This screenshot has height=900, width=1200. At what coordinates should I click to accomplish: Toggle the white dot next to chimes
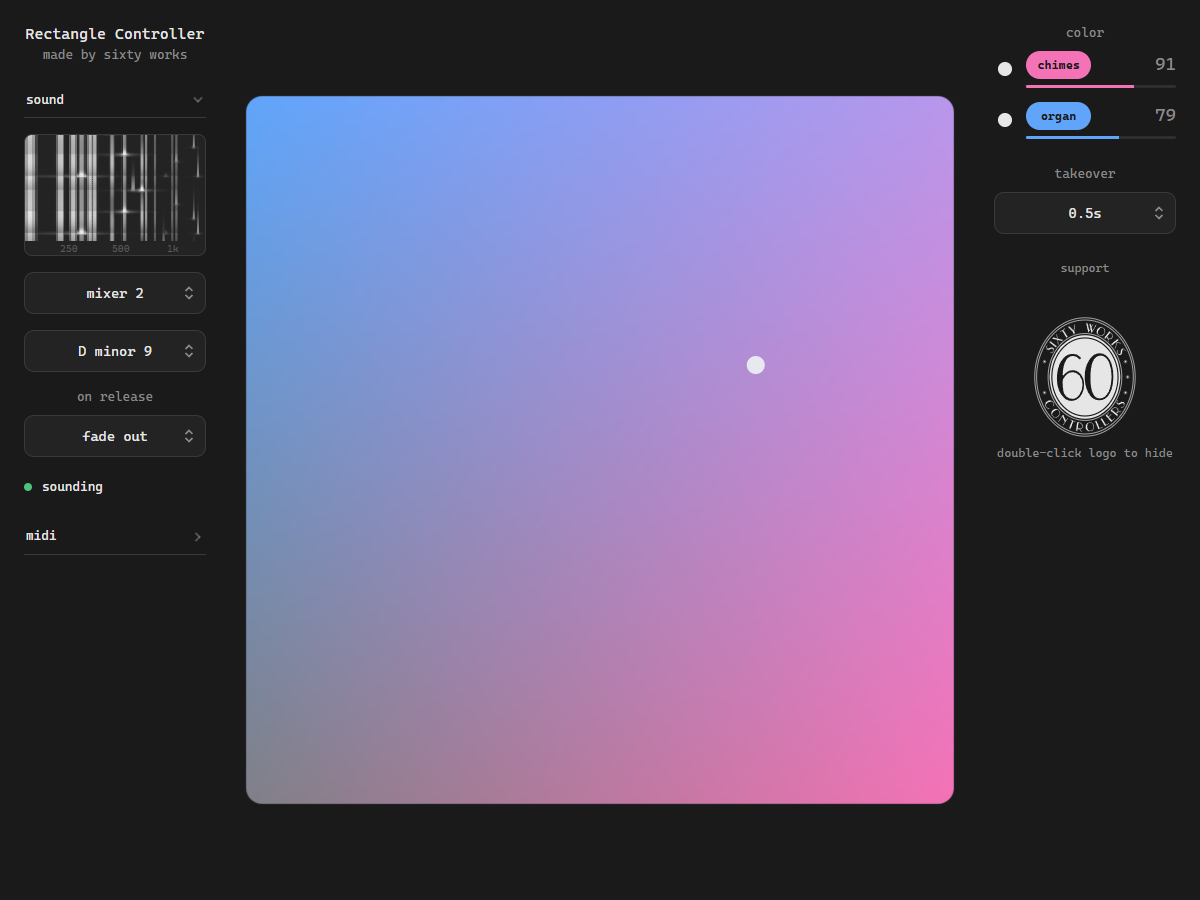point(1005,69)
